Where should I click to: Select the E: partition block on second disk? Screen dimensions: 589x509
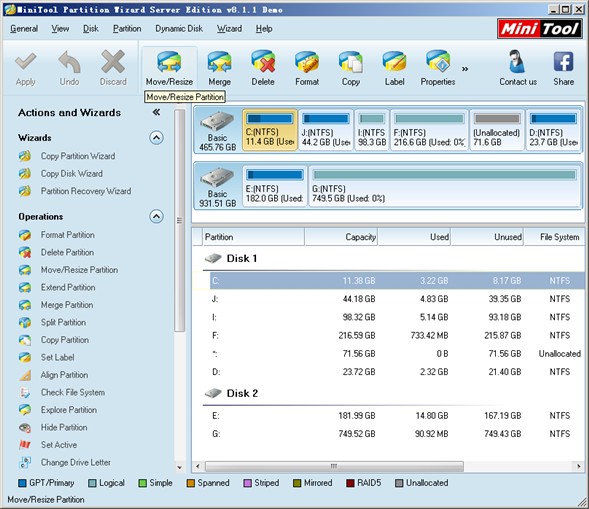point(275,186)
